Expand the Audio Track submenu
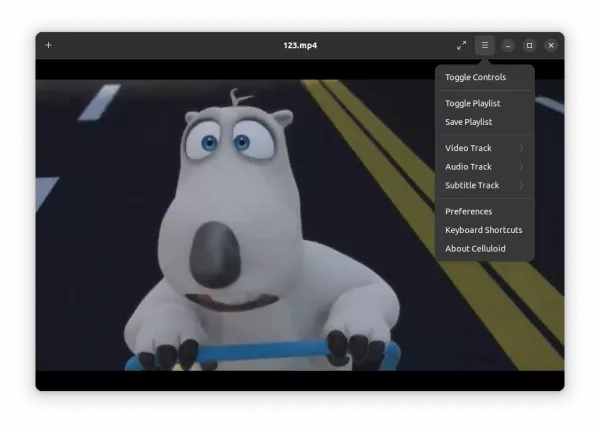600x430 pixels. click(x=485, y=167)
